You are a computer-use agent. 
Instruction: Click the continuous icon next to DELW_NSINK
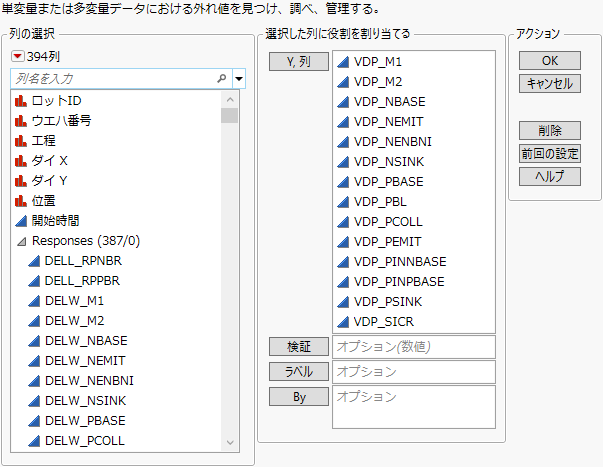click(34, 401)
